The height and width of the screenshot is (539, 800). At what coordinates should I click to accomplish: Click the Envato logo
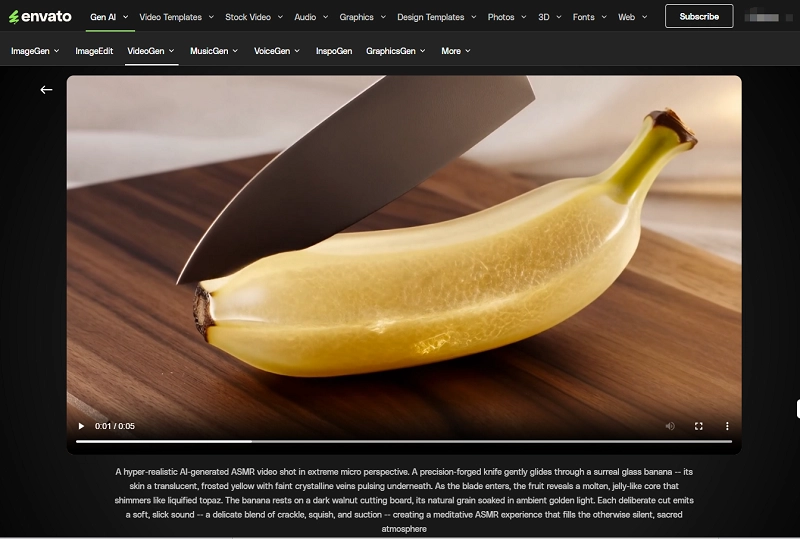(40, 17)
